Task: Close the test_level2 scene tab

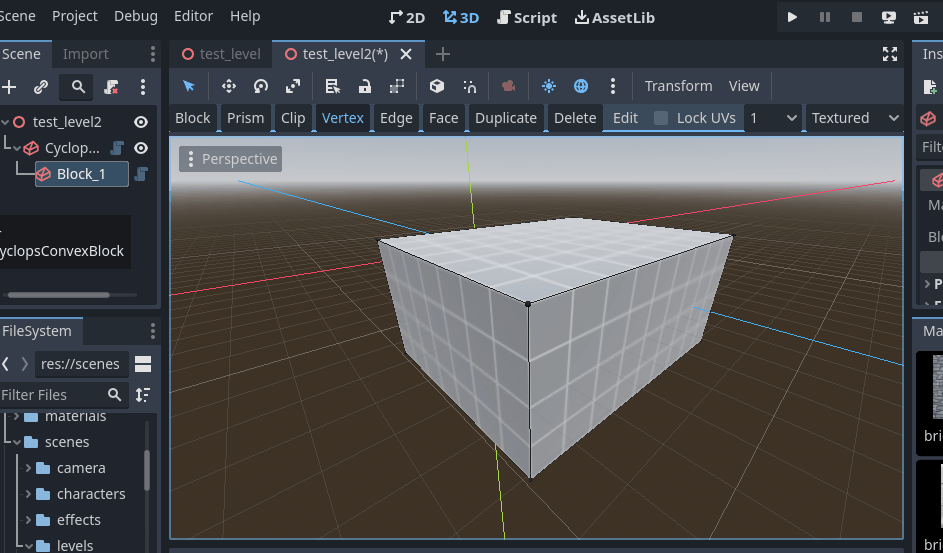Action: [x=406, y=54]
